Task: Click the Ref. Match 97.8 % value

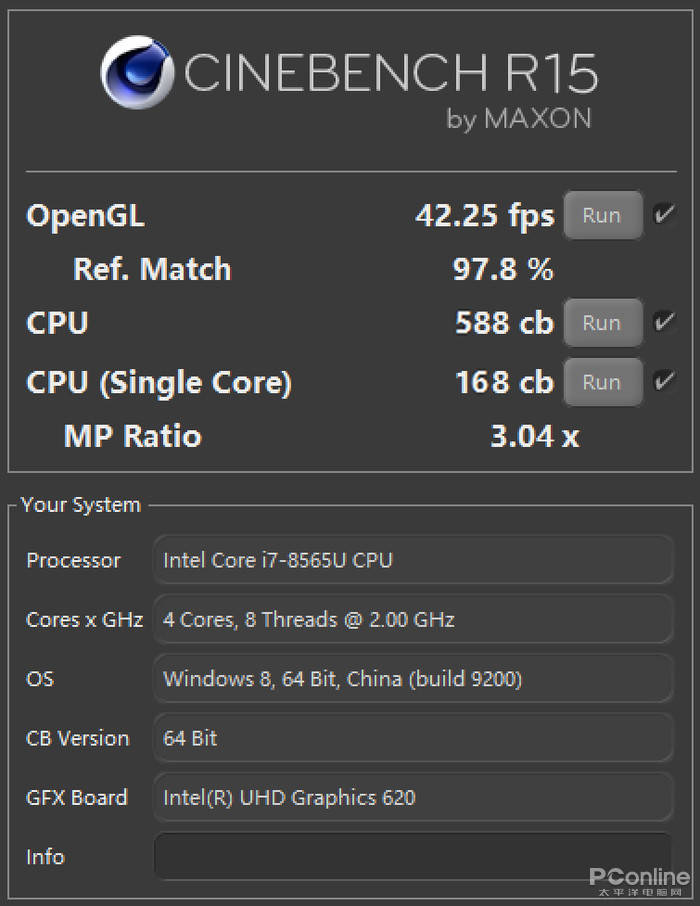Action: pyautogui.click(x=503, y=269)
